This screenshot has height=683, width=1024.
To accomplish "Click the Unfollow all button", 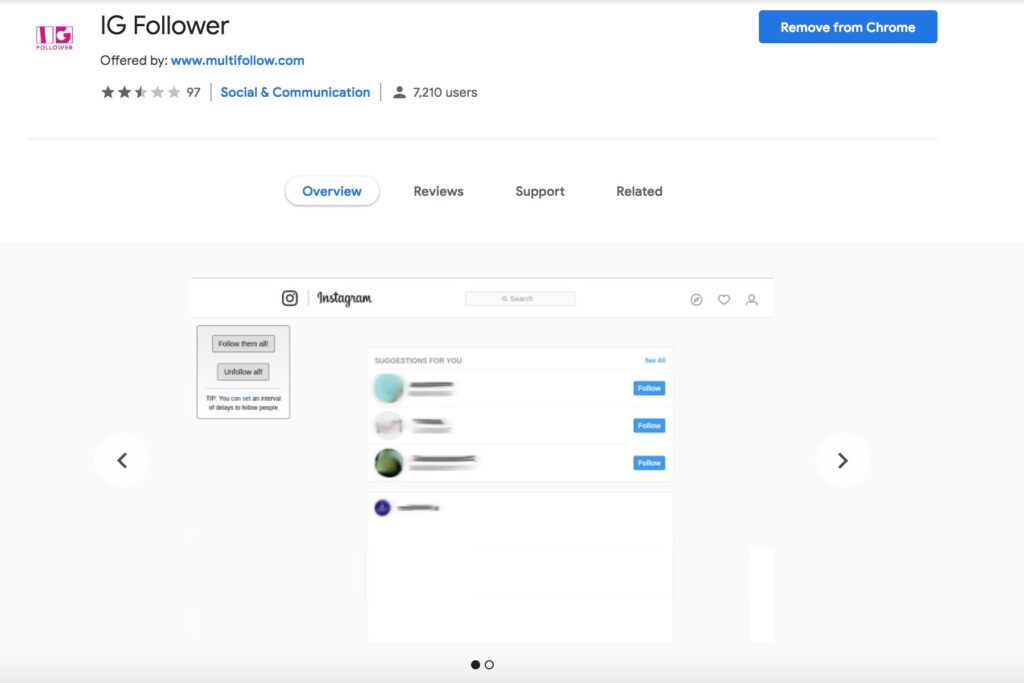I will pos(243,371).
